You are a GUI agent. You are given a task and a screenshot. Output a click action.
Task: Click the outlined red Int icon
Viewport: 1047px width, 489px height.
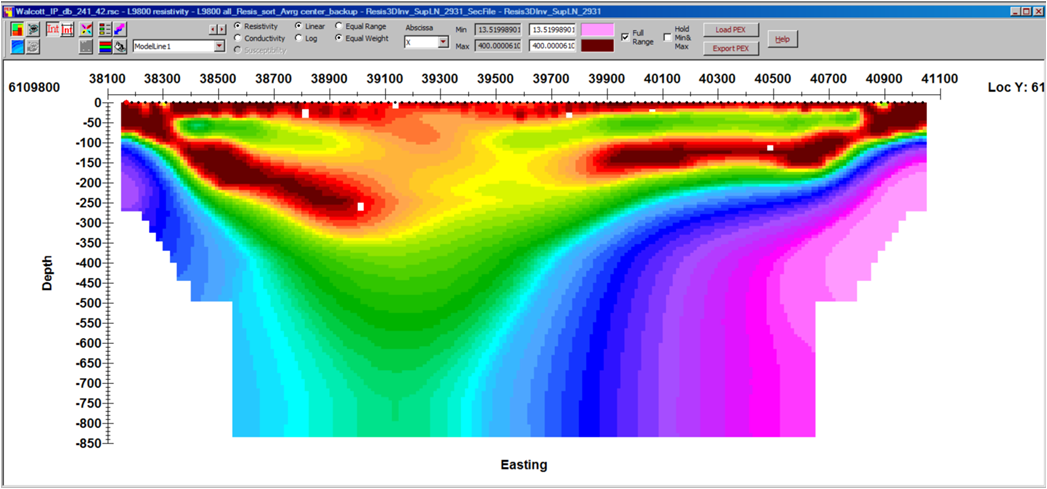click(x=52, y=29)
